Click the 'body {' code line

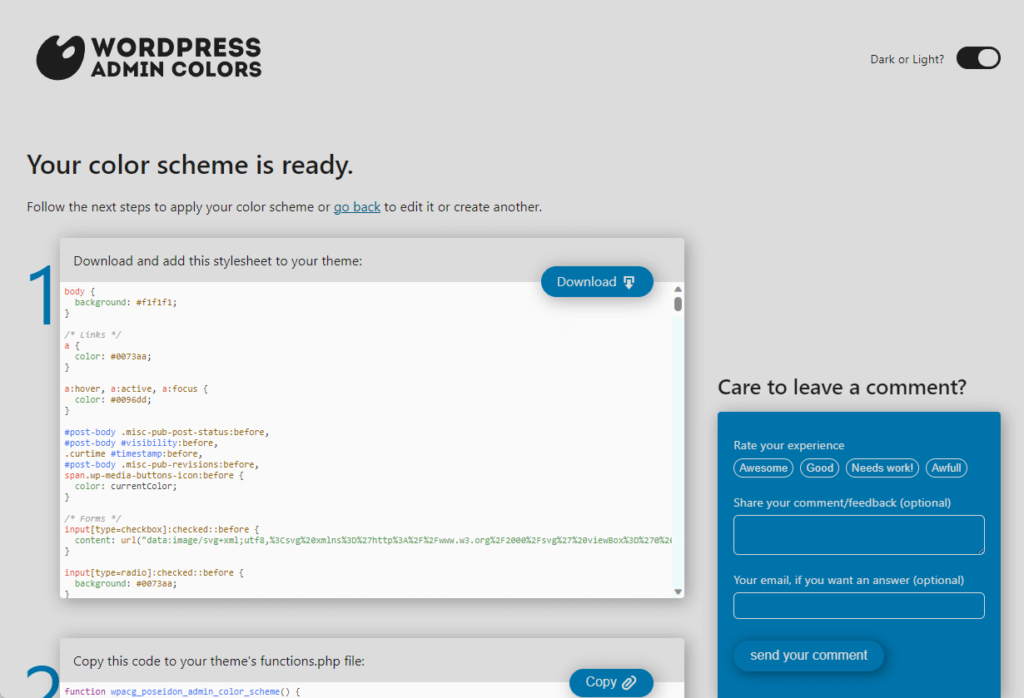(80, 291)
